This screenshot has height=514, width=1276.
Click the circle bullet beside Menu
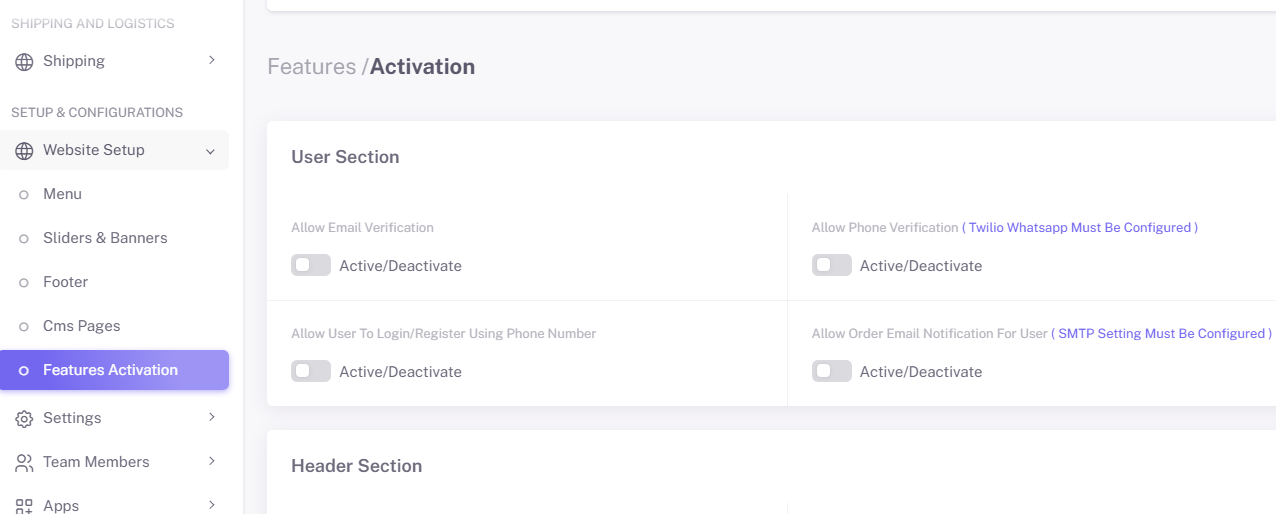click(x=24, y=195)
